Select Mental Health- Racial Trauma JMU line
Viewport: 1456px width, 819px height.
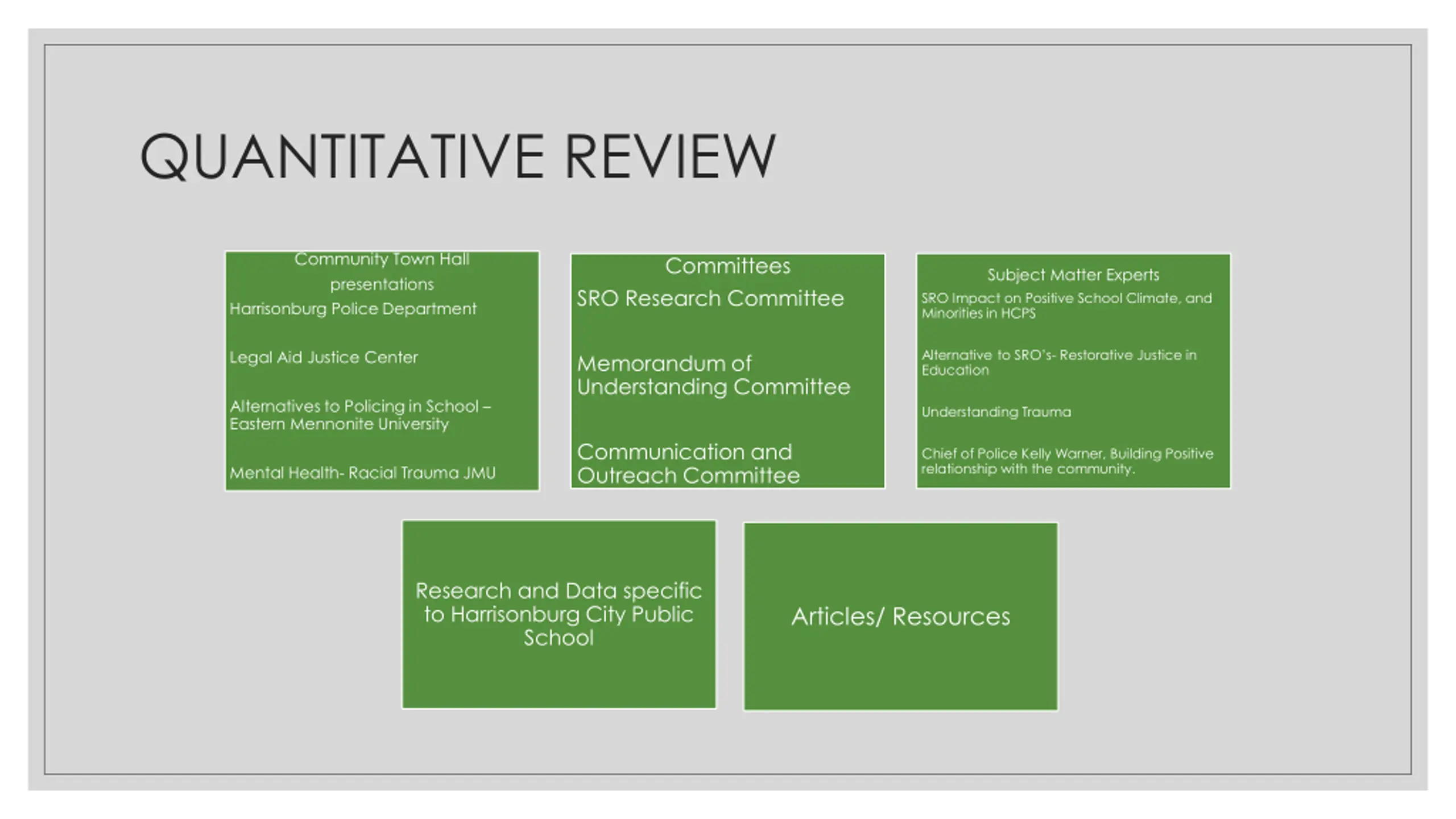[362, 473]
